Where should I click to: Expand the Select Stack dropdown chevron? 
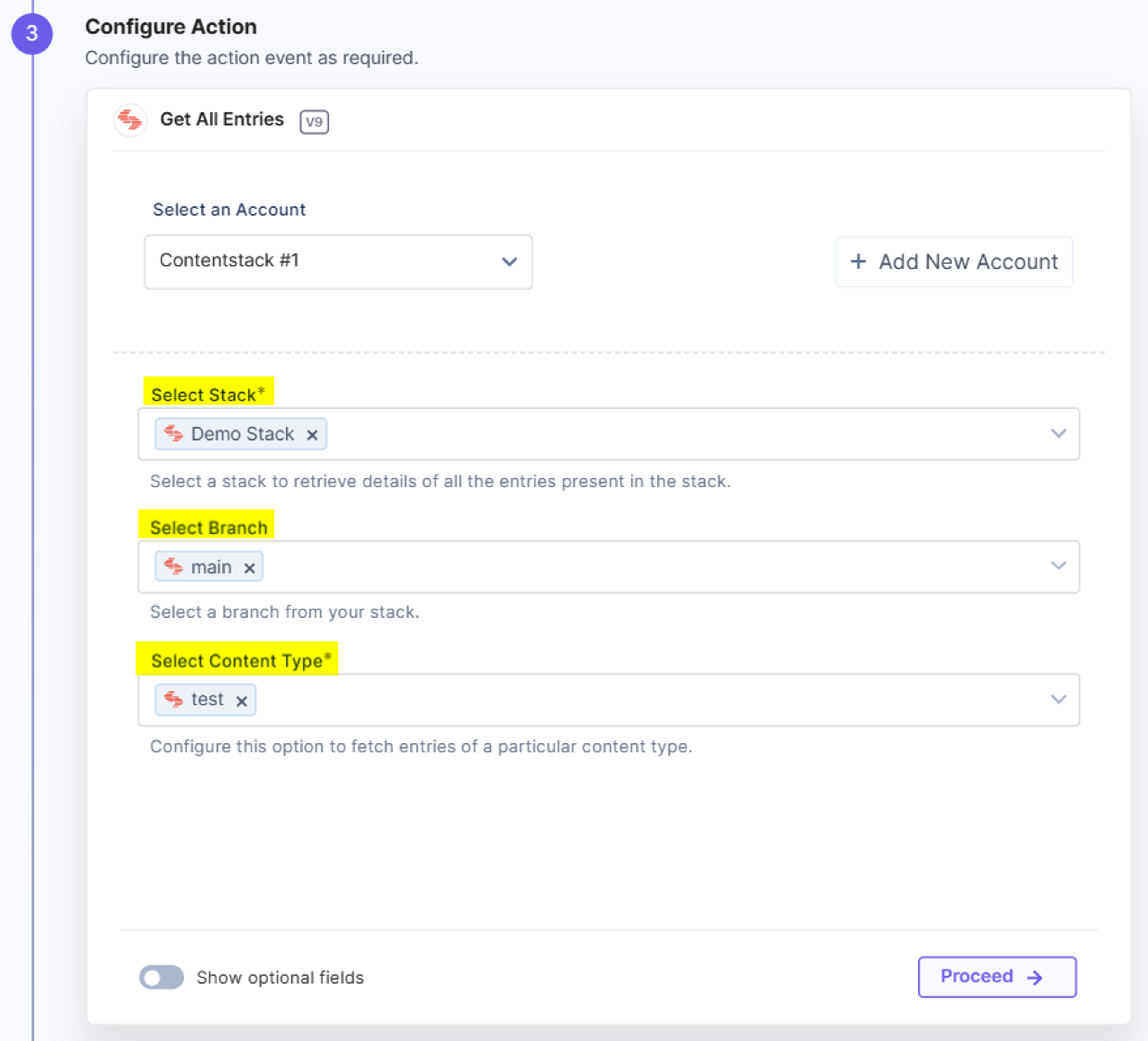pos(1058,434)
